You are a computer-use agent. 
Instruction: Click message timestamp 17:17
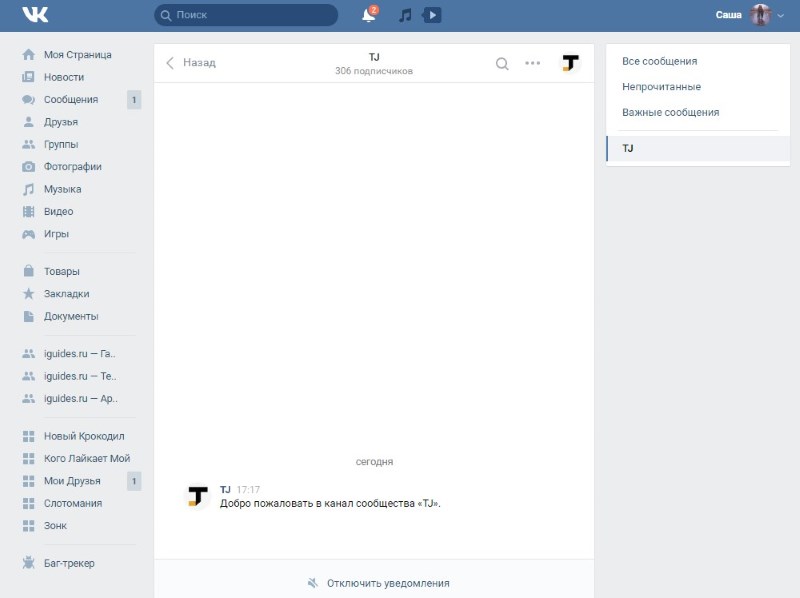click(x=248, y=490)
